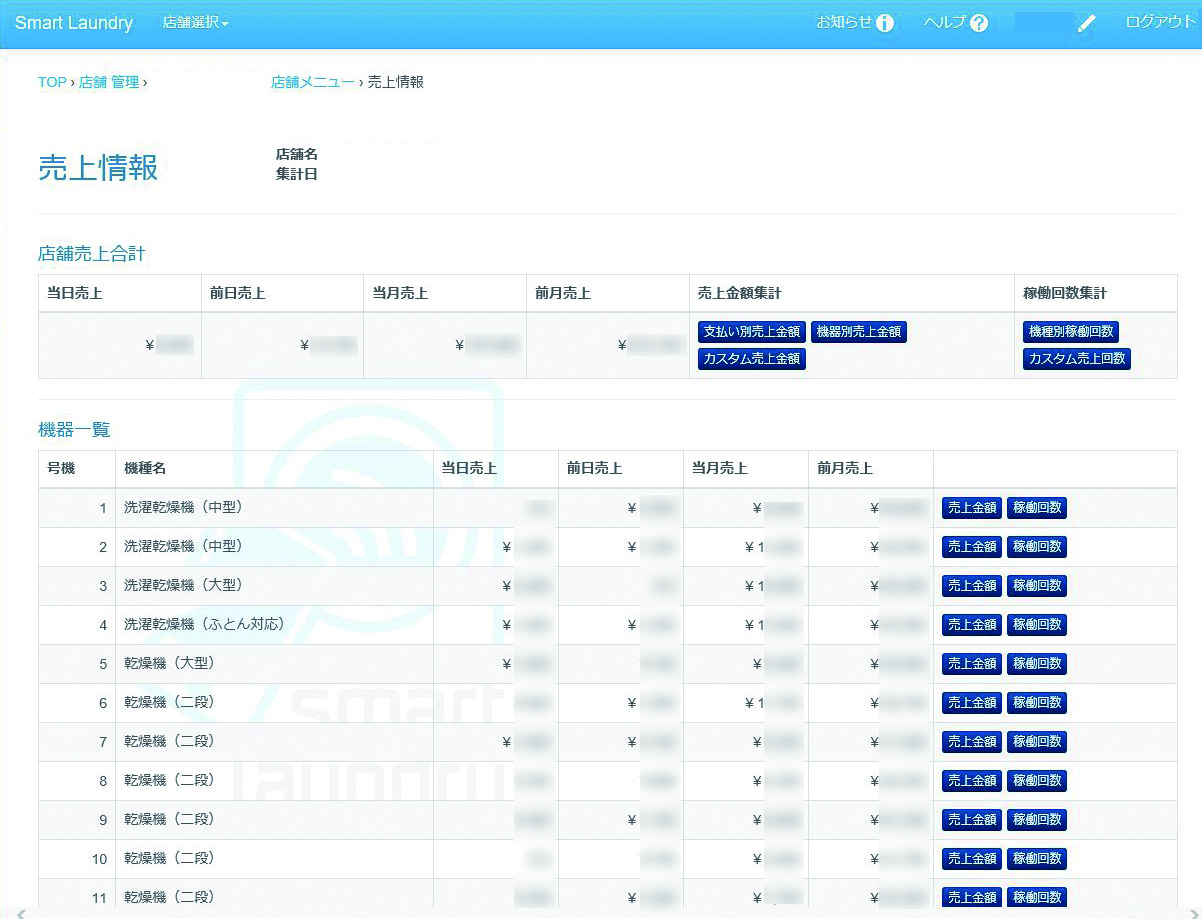The height and width of the screenshot is (919, 1202).
Task: Select 洗濯乾燥機（中型） name in row 1
Action: [x=184, y=508]
